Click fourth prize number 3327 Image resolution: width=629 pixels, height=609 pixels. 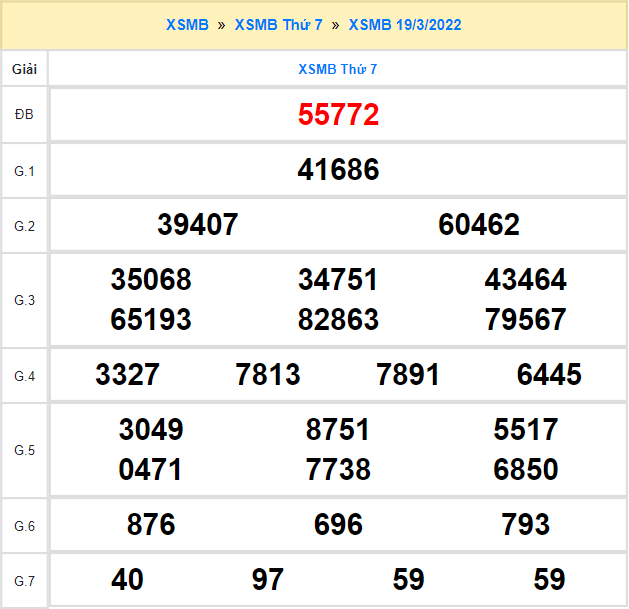click(128, 375)
